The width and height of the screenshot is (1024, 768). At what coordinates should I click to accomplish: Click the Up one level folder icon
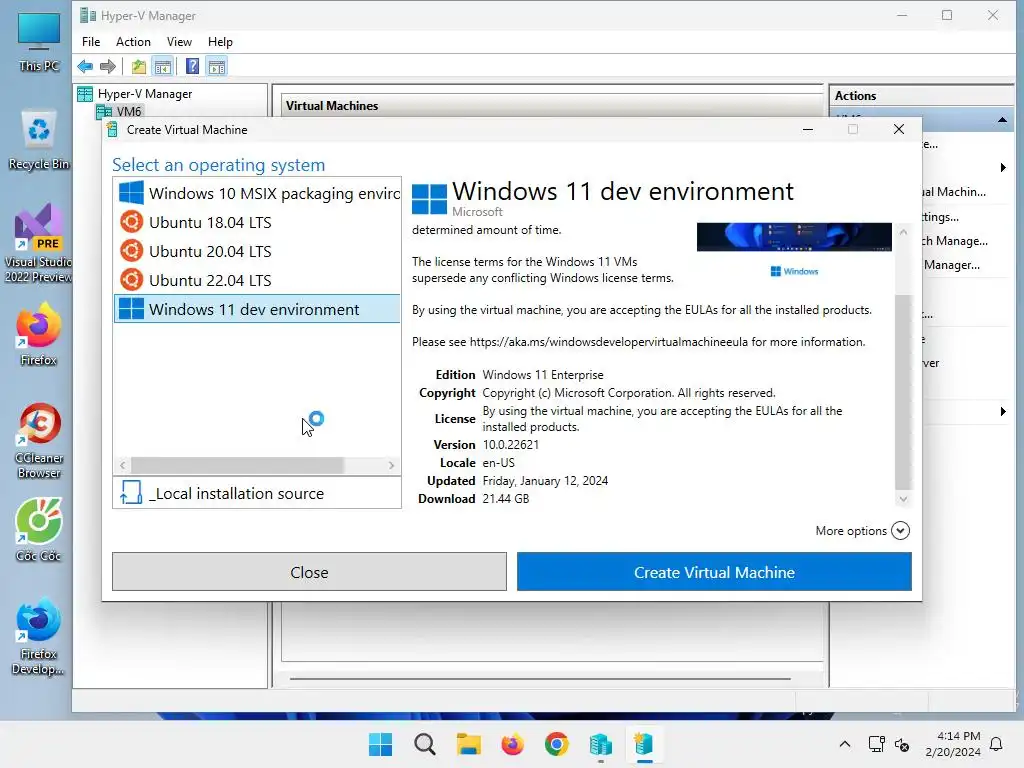click(x=138, y=67)
